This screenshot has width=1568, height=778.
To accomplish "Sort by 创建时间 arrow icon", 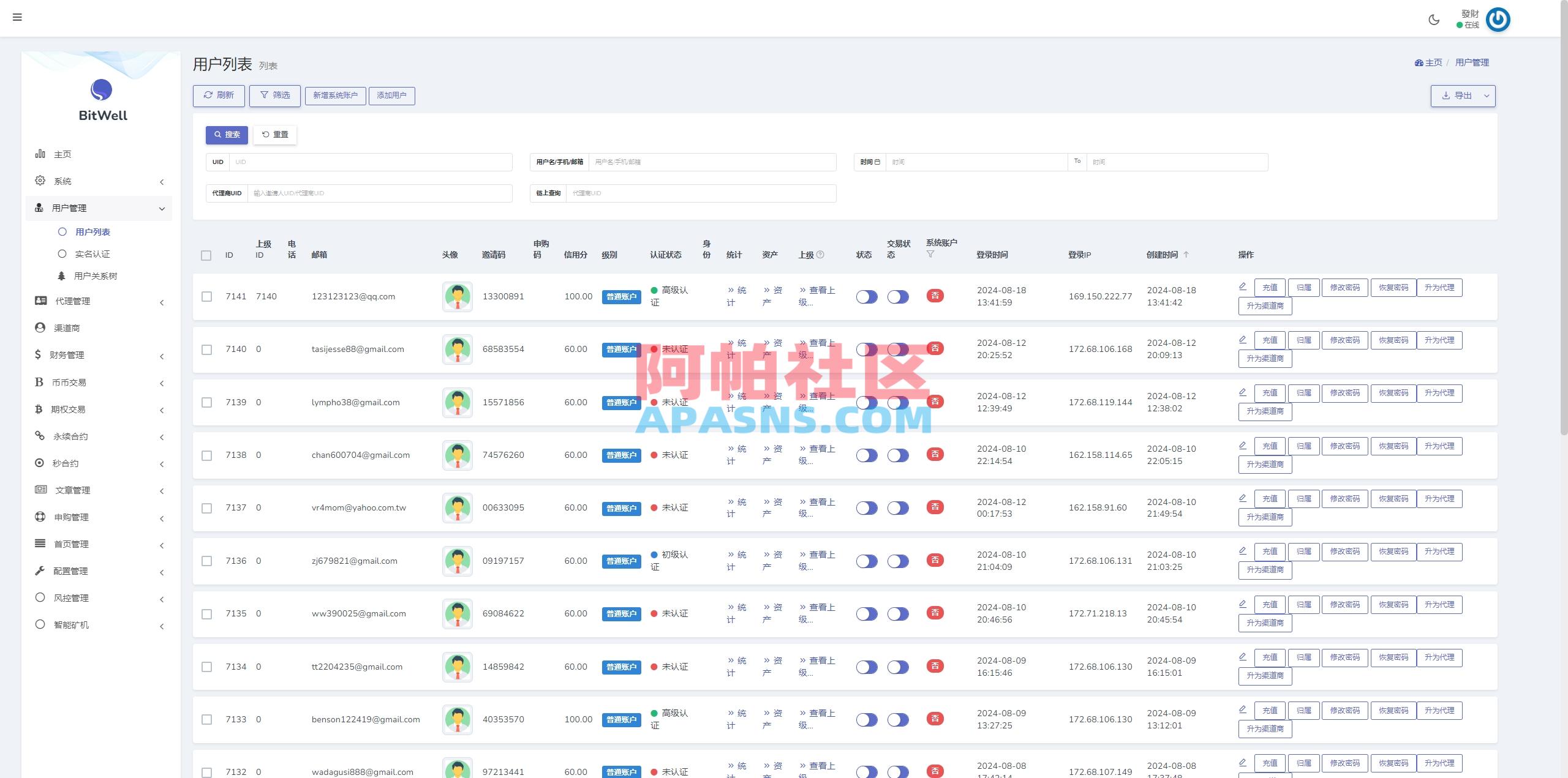I will [x=1186, y=255].
